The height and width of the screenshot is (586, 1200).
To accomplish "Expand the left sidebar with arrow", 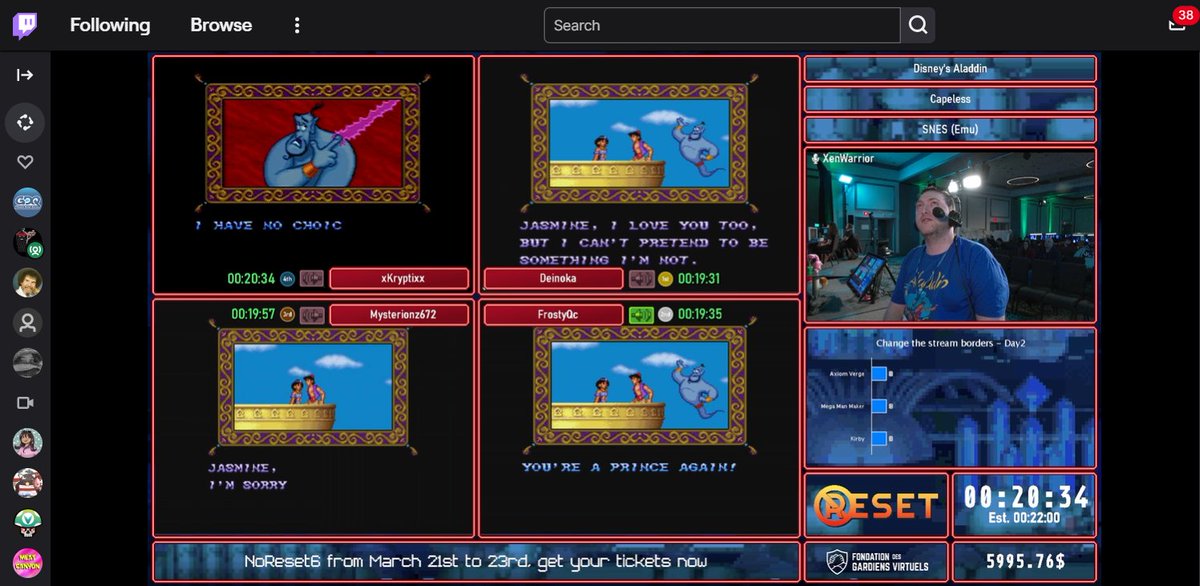I will point(26,75).
